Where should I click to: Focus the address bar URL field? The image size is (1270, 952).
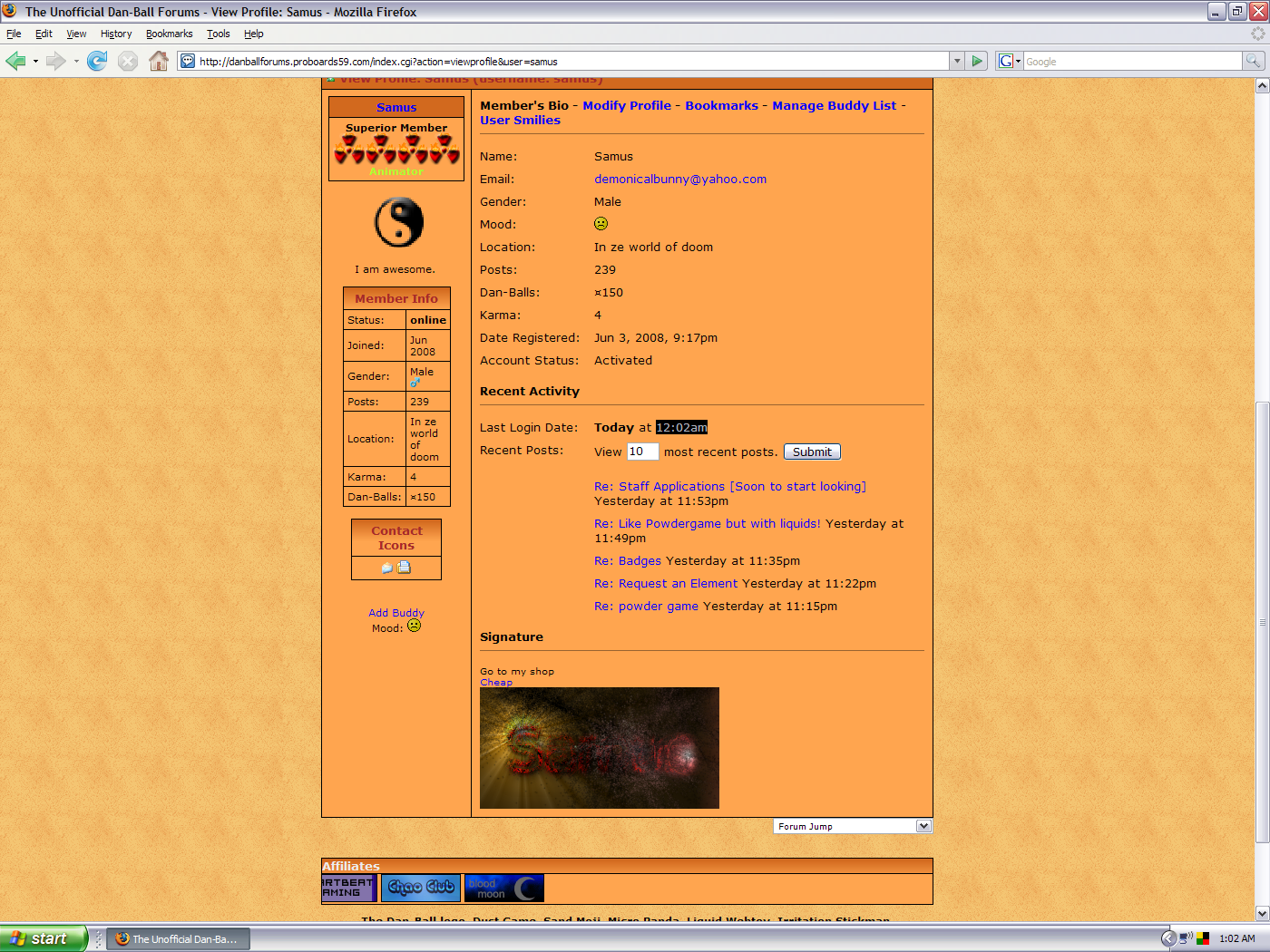coord(571,62)
